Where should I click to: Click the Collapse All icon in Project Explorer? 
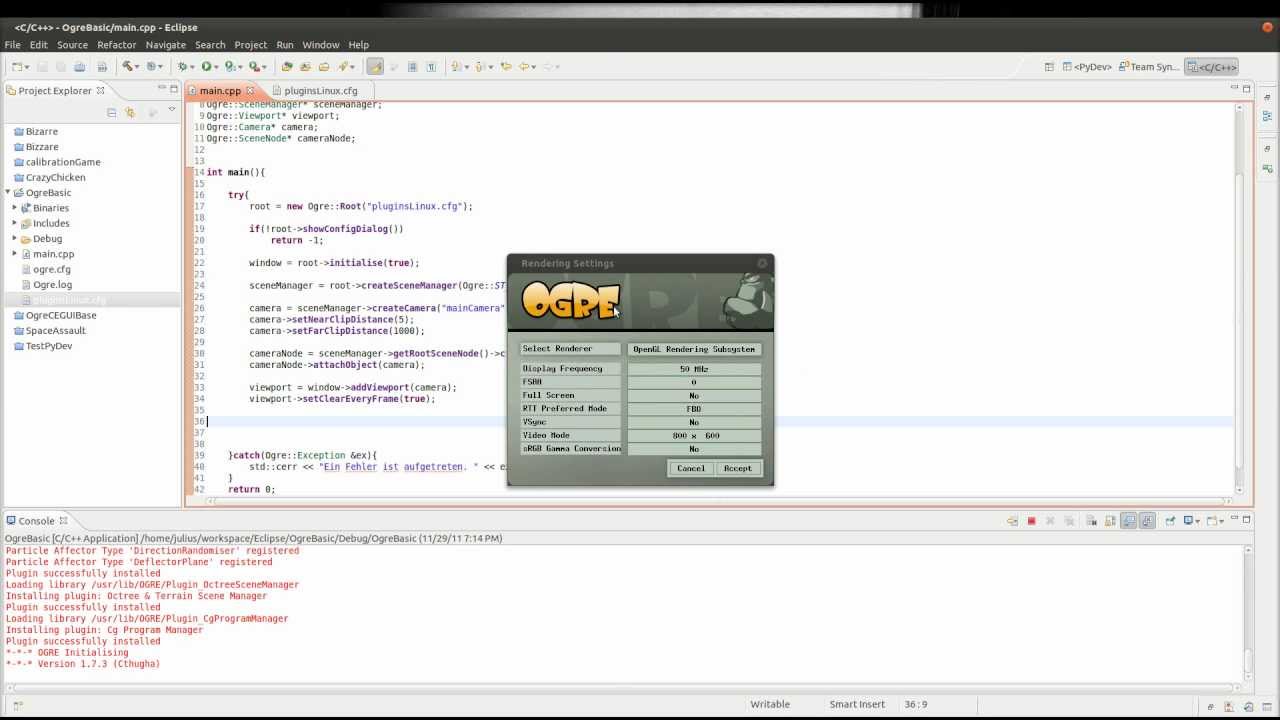coord(111,112)
